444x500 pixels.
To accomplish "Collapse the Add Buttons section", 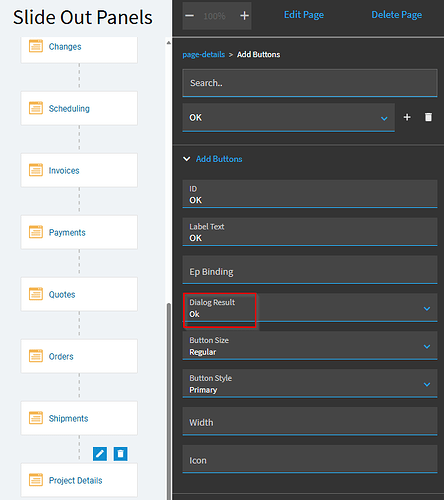I will (x=187, y=159).
